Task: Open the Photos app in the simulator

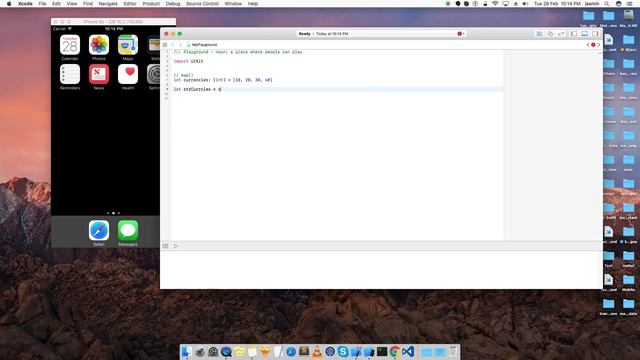Action: [99, 45]
